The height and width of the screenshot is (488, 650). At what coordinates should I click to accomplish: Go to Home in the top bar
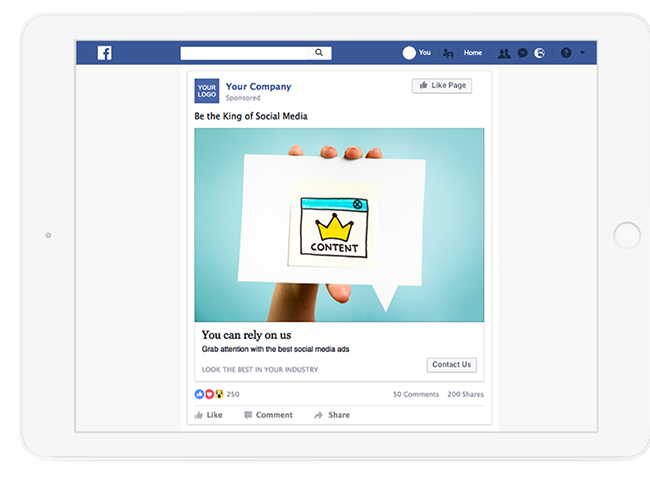point(473,53)
